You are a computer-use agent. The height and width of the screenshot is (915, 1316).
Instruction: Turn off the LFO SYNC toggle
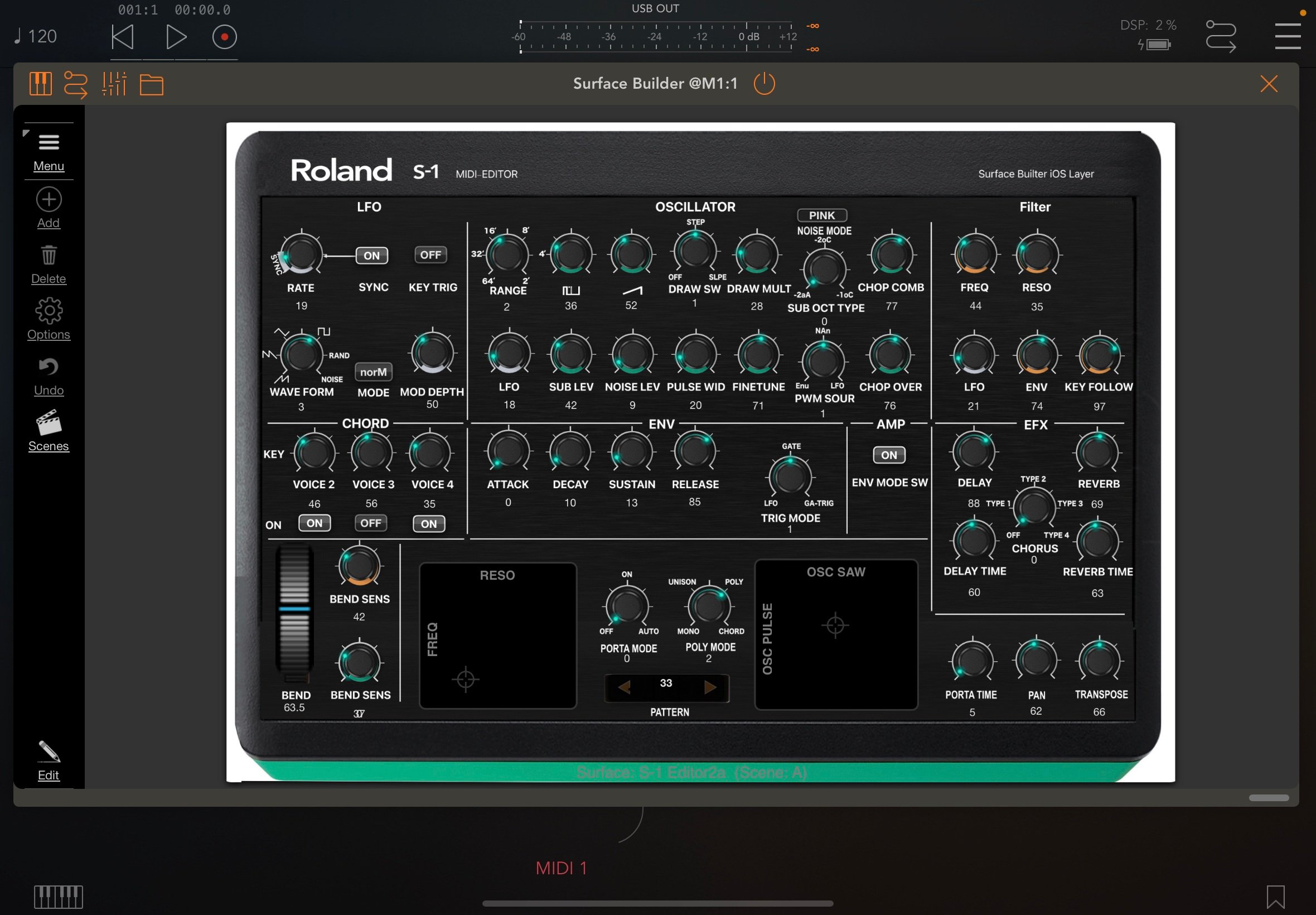[x=371, y=255]
